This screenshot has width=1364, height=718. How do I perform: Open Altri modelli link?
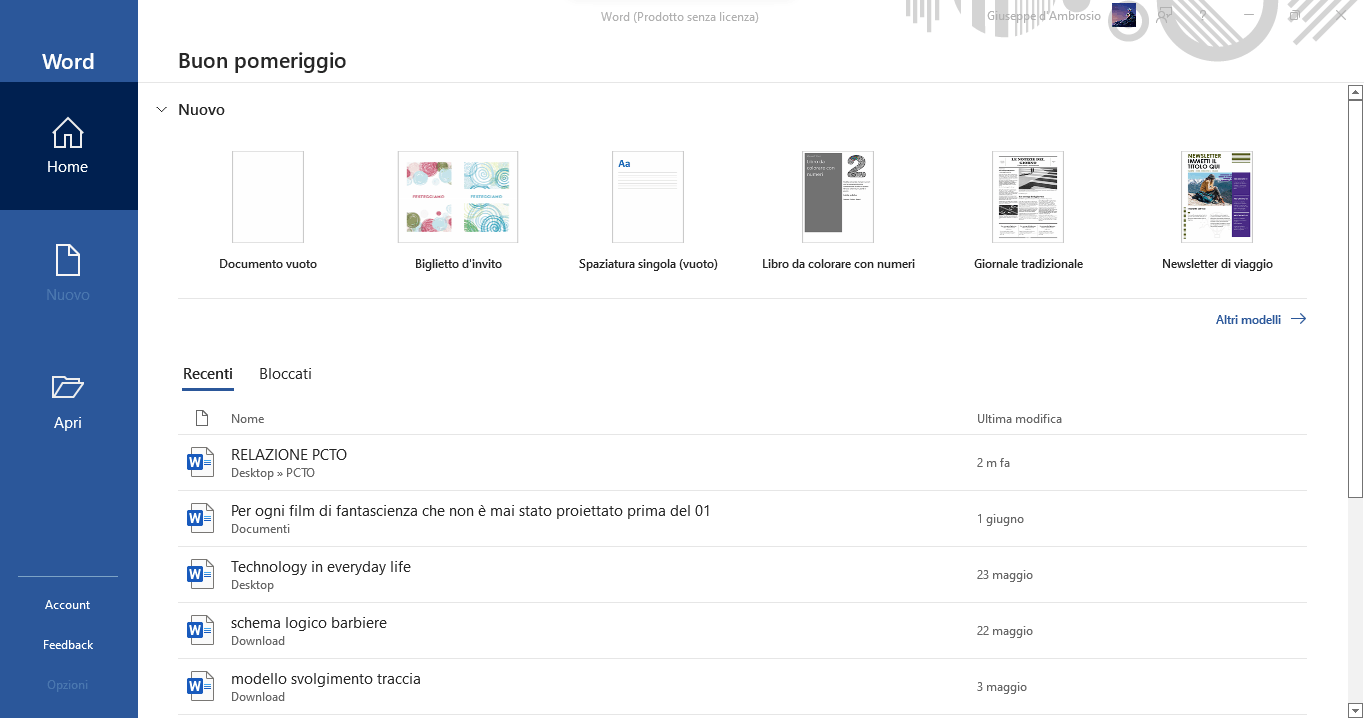[x=1248, y=320]
